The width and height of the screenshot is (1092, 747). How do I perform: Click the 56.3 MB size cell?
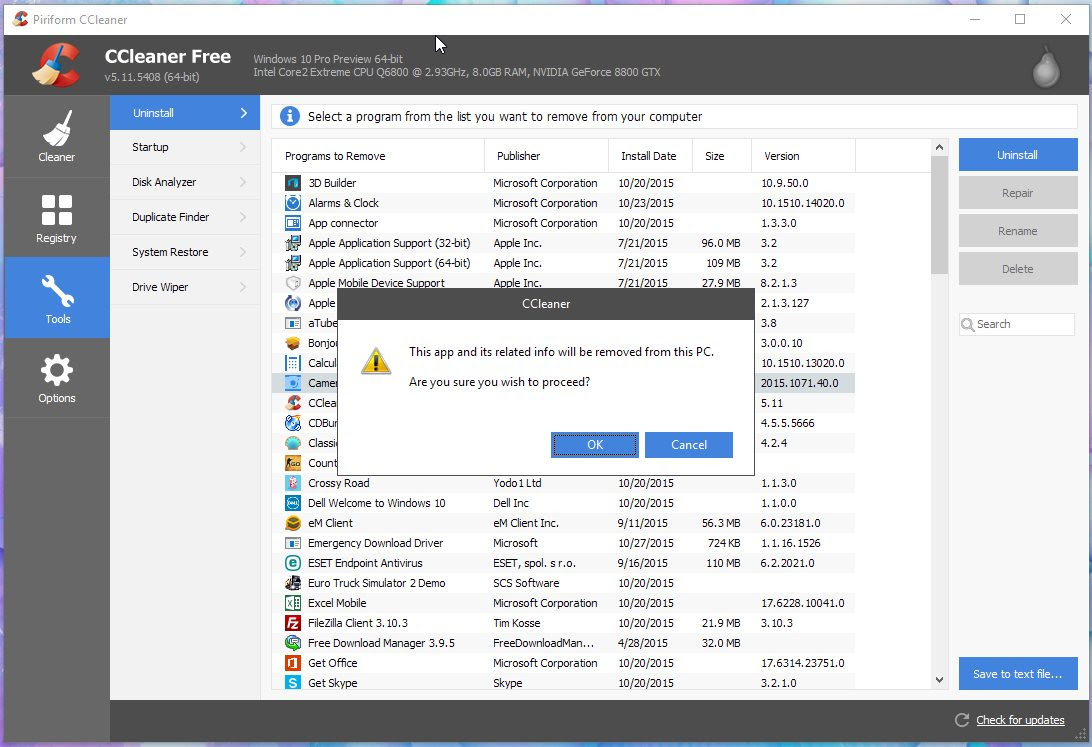coord(721,524)
